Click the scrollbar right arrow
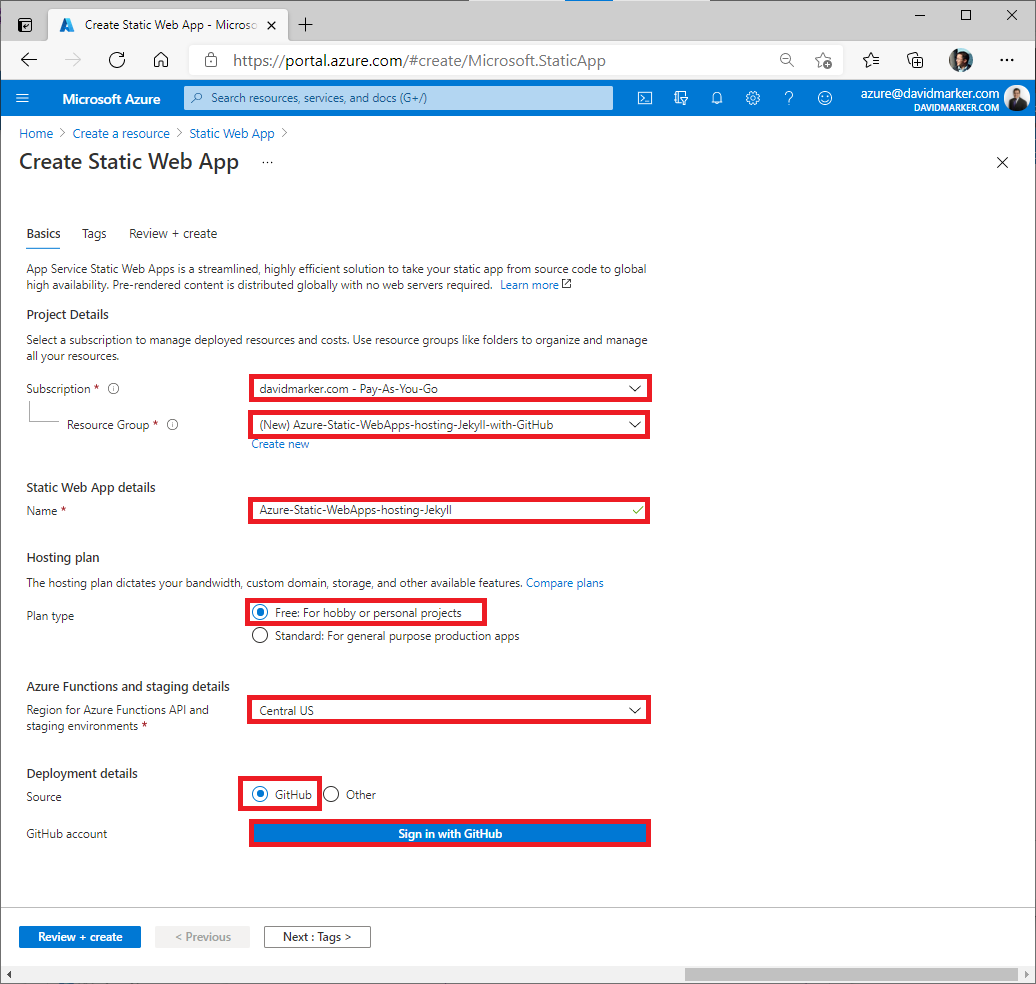Image resolution: width=1036 pixels, height=984 pixels. [1027, 975]
